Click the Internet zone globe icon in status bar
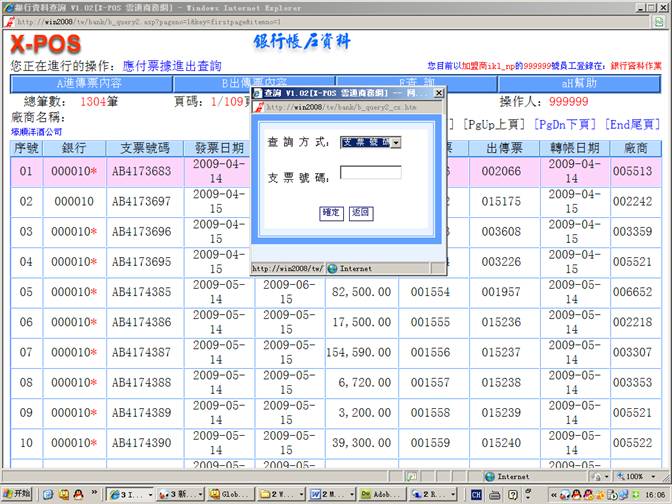Screen dimensions: 672x504 click(x=489, y=477)
